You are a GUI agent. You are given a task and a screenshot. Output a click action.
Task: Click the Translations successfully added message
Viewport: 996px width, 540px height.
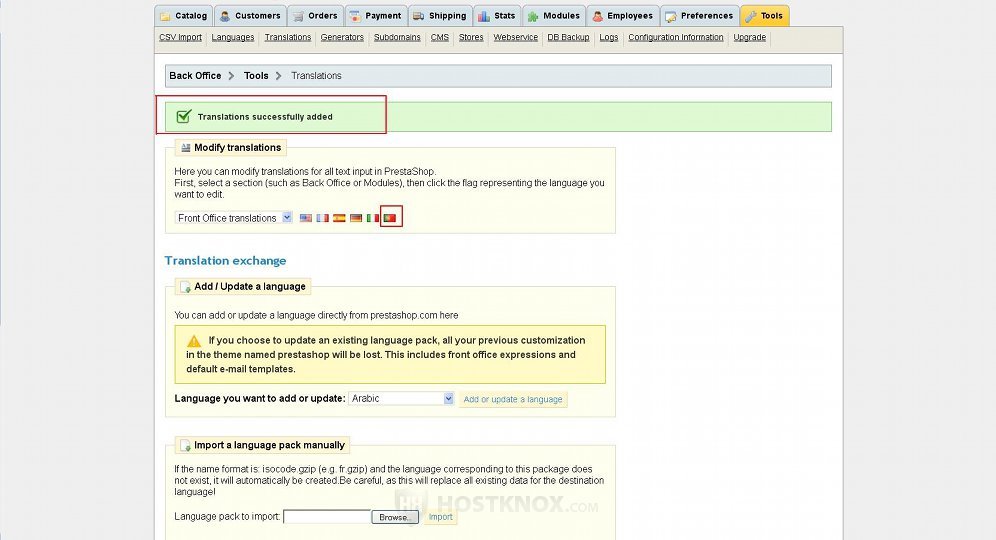pos(265,117)
